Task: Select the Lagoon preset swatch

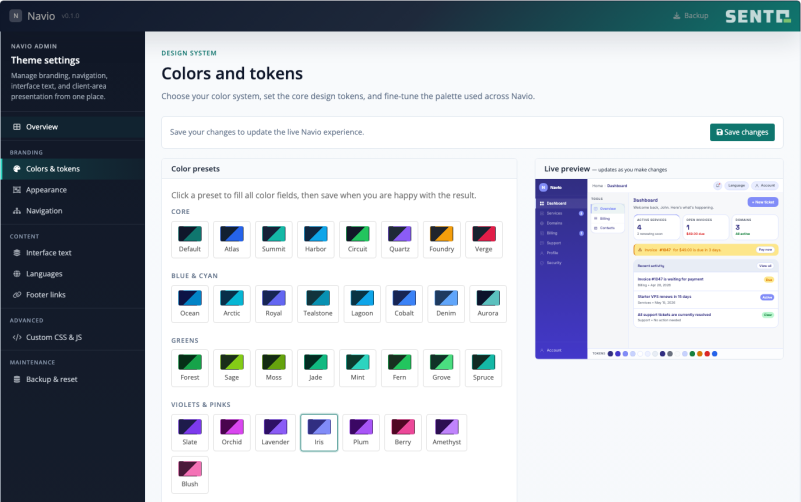Action: 362,304
